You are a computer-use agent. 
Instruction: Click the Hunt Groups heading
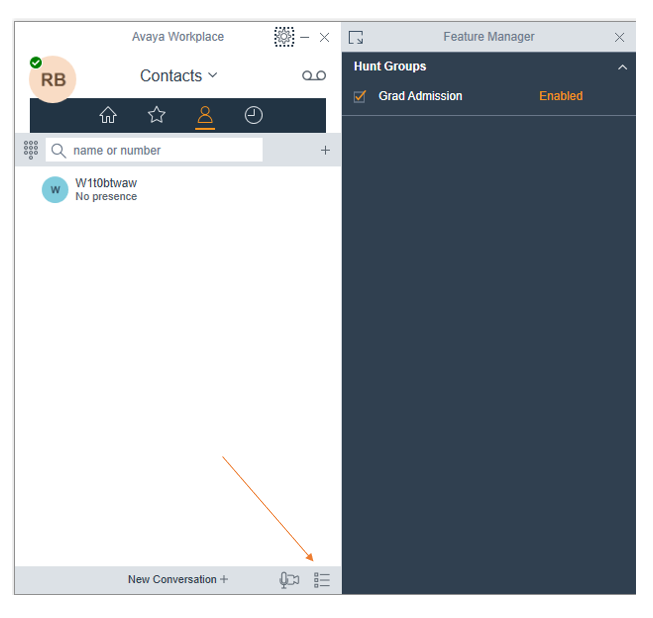click(x=390, y=66)
